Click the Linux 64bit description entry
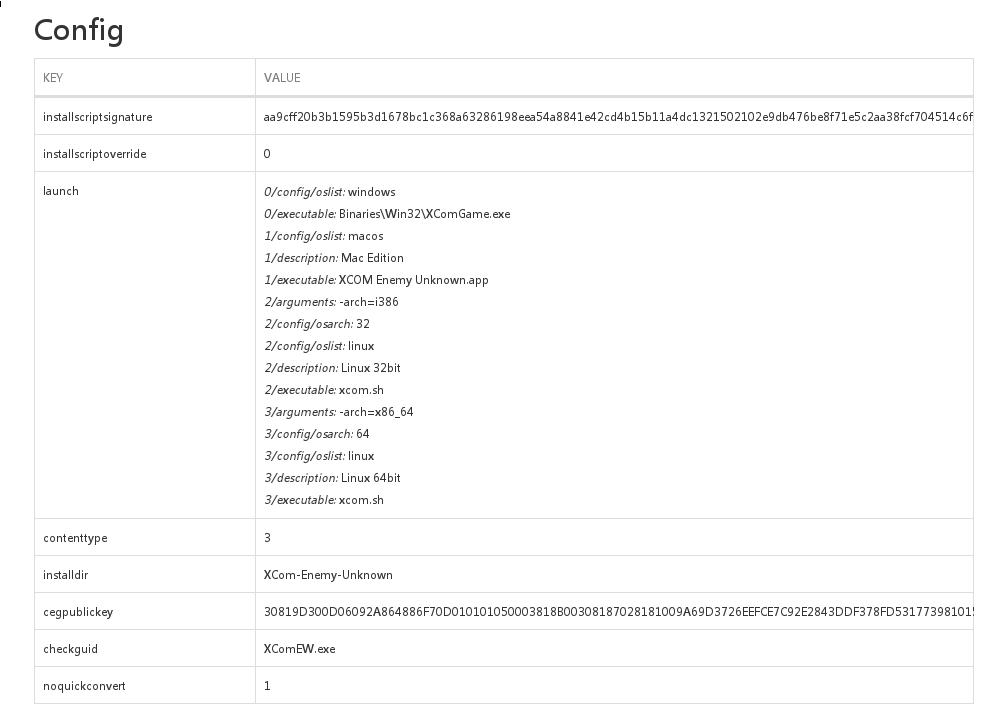This screenshot has width=989, height=717. [x=332, y=478]
